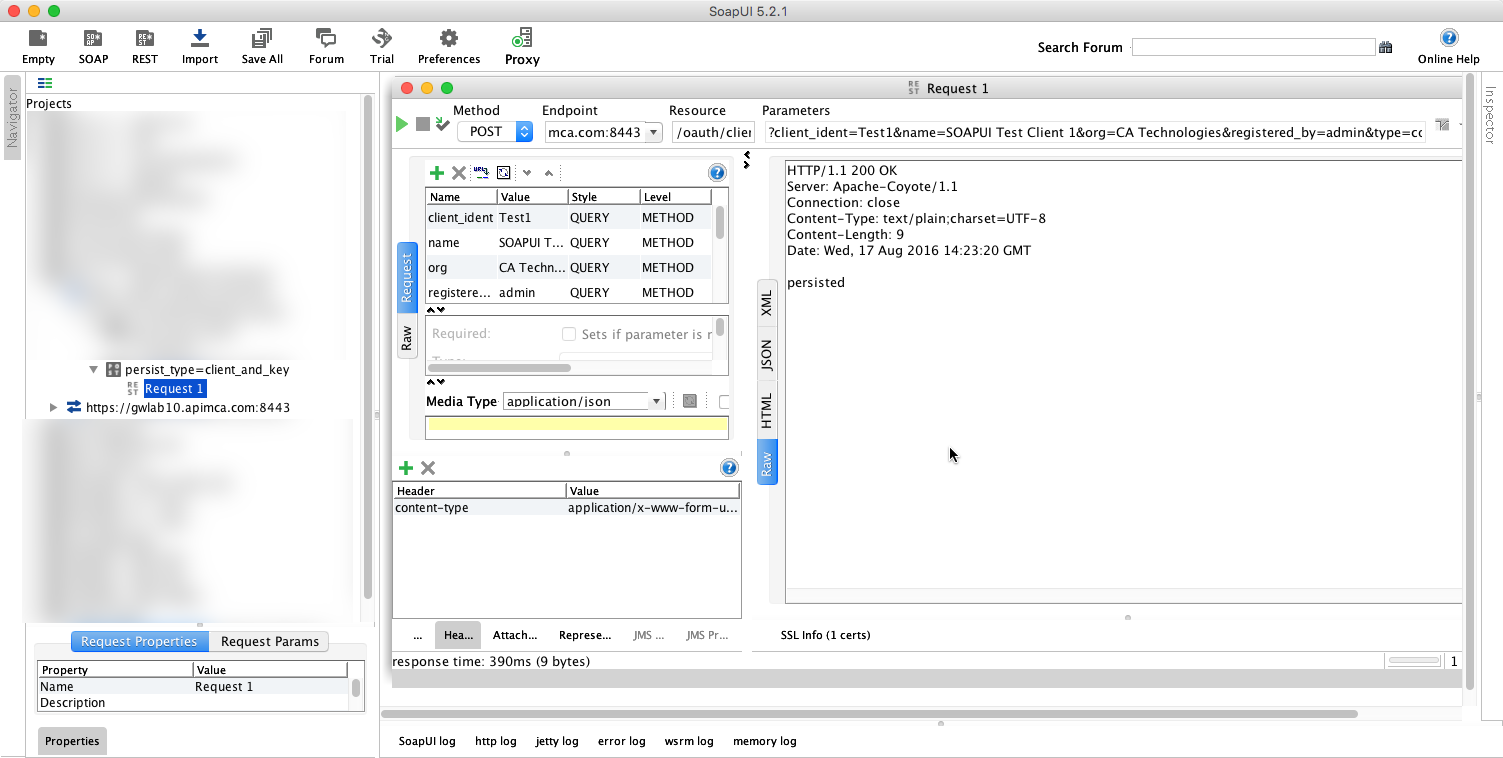This screenshot has height=758, width=1503.
Task: Open the Media Type application/json dropdown
Action: click(656, 401)
